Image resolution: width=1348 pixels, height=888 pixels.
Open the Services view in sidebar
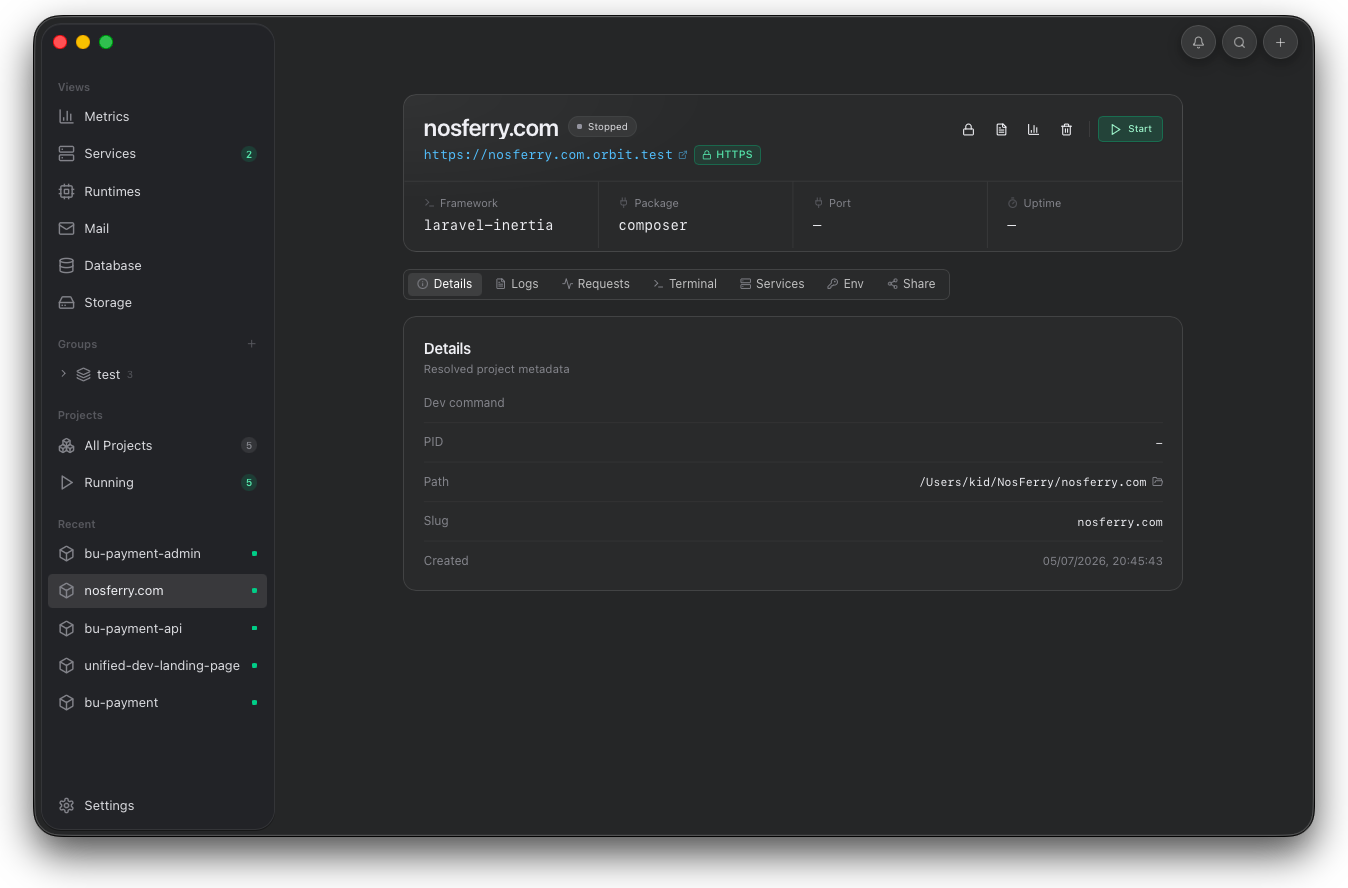158,153
